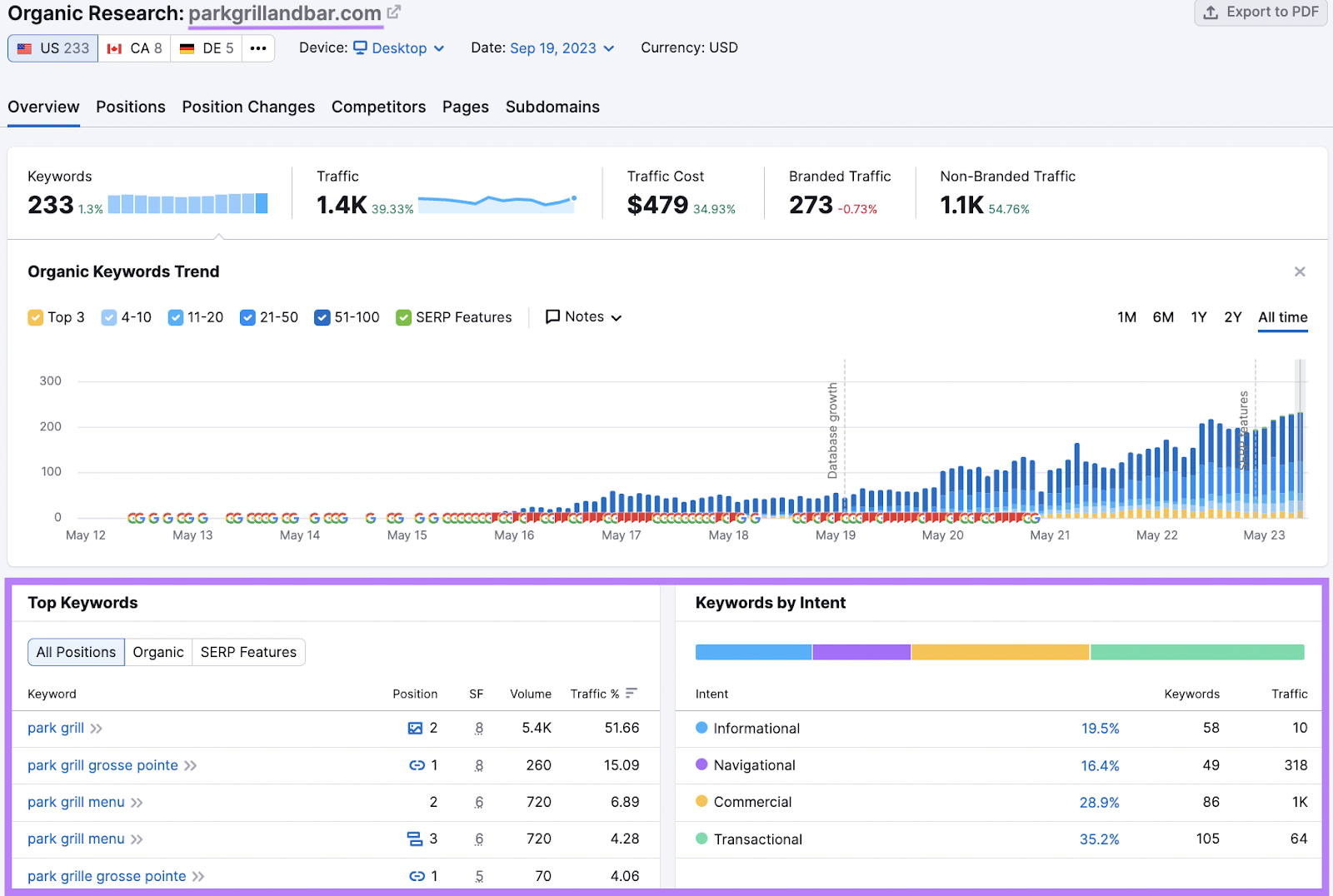Click the featured snippet icon for "park grill menu"
The width and height of the screenshot is (1333, 896).
point(415,839)
